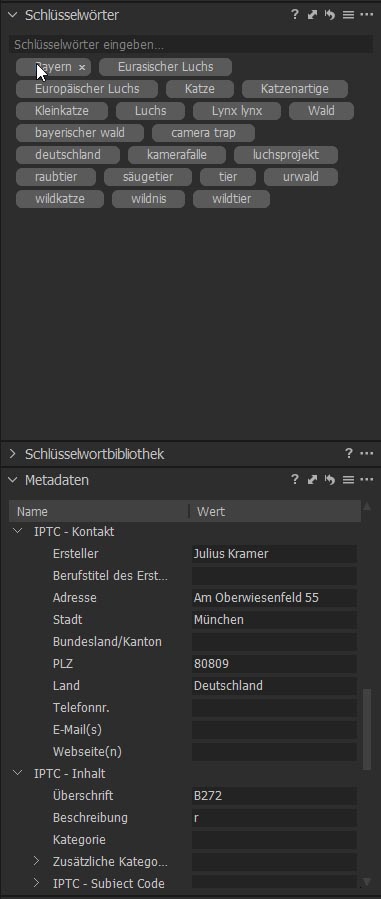Click the empty Berufstitel des Erstellers field
The width and height of the screenshot is (381, 899).
(x=274, y=576)
